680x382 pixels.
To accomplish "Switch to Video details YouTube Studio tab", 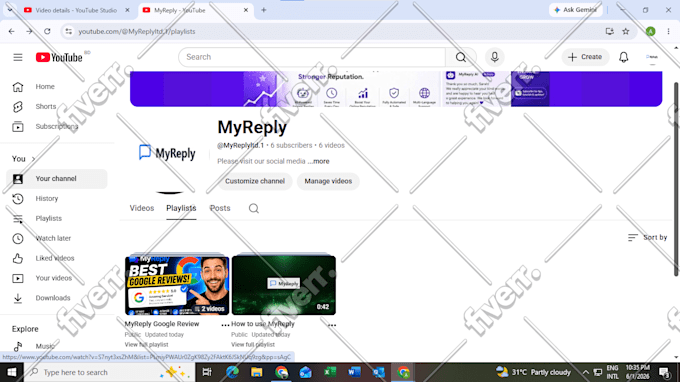I will (77, 10).
